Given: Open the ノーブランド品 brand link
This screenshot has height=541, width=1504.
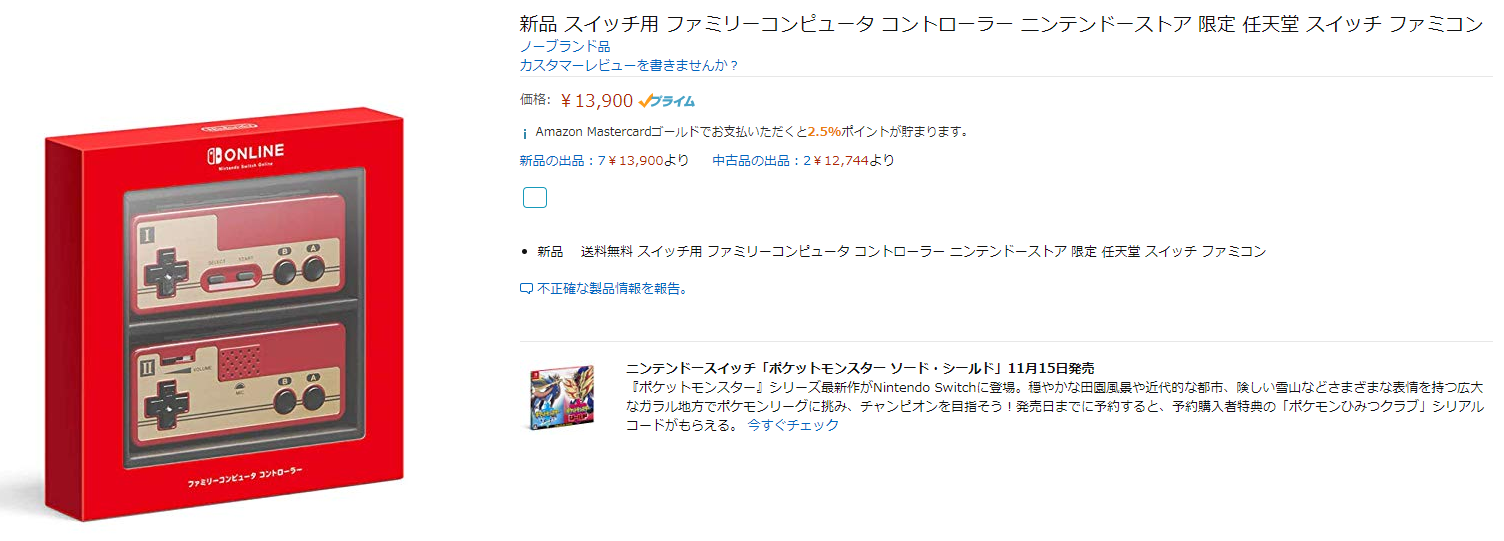Looking at the screenshot, I should [x=565, y=46].
